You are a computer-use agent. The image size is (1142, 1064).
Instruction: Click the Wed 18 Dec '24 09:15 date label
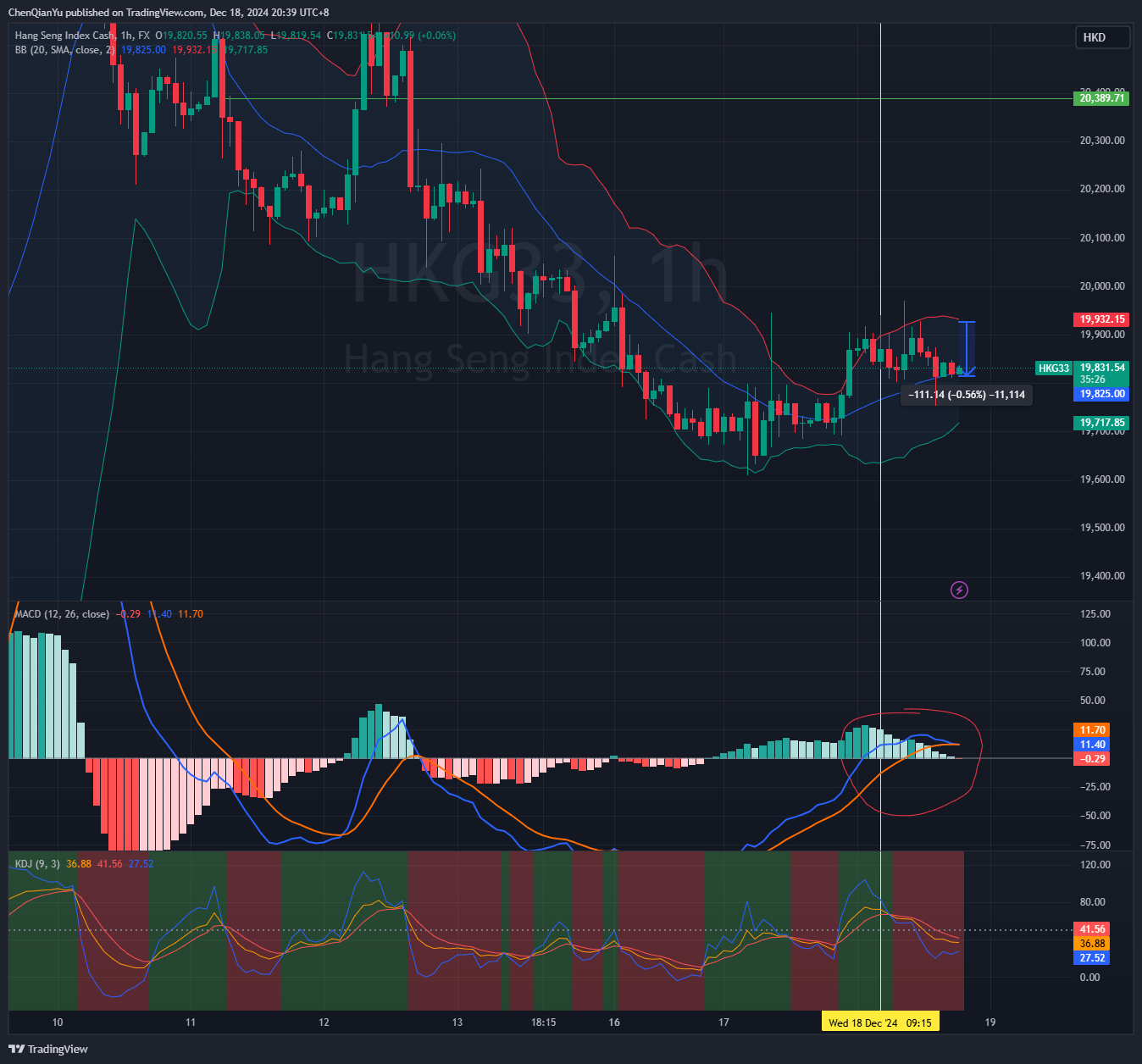pos(879,1023)
